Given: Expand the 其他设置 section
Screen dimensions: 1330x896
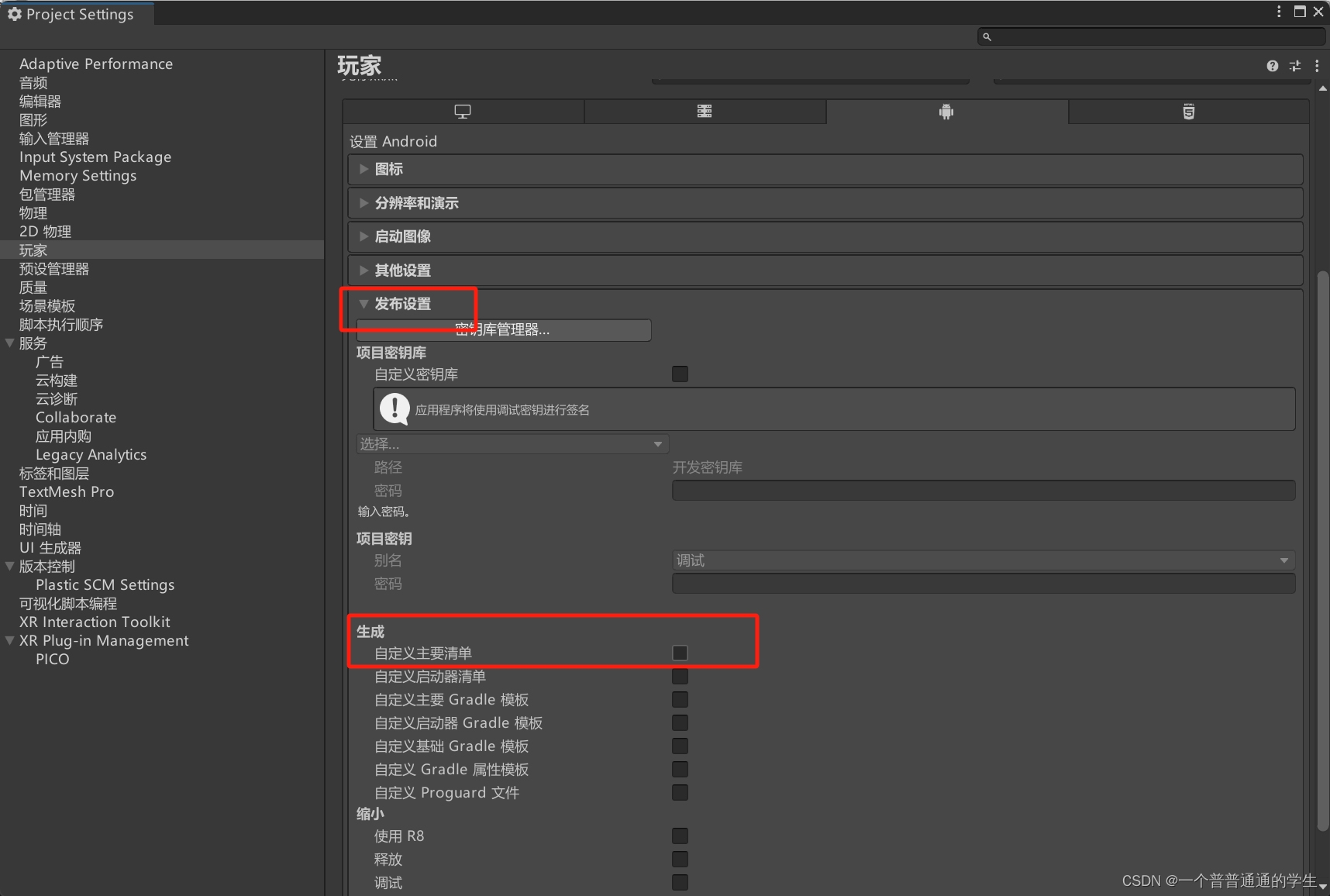Looking at the screenshot, I should (x=825, y=271).
